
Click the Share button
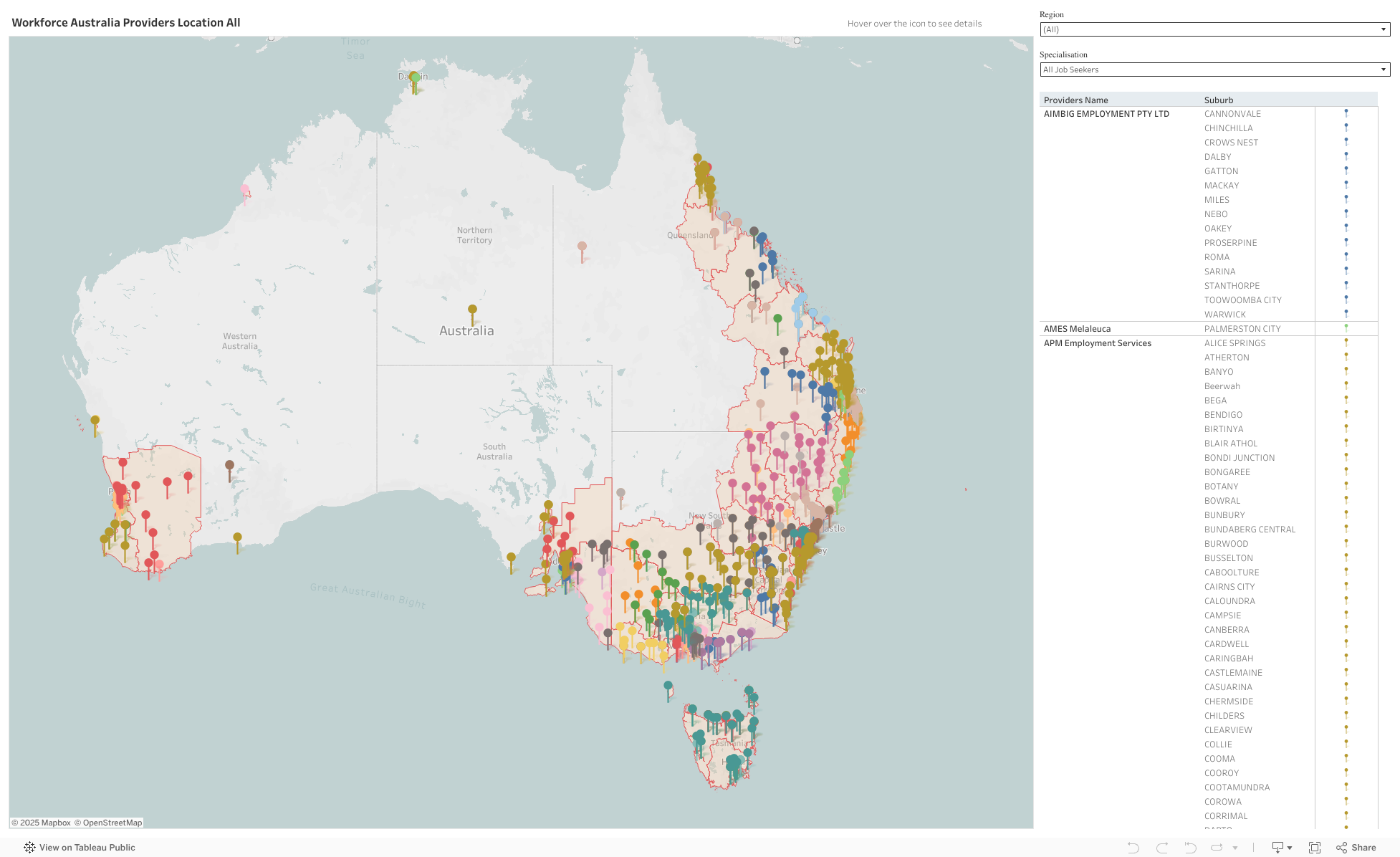click(x=1356, y=847)
